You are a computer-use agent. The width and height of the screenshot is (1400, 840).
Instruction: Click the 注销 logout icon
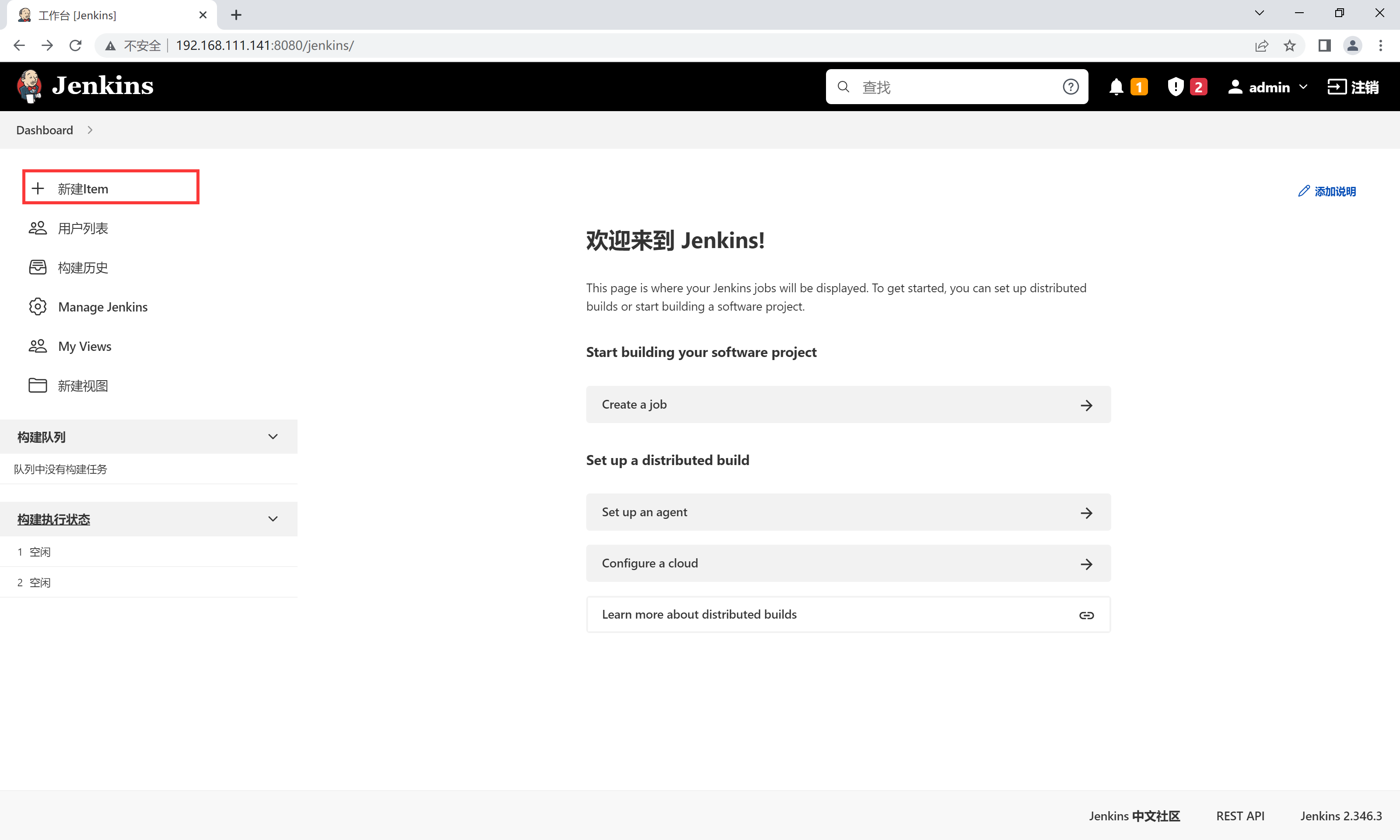click(x=1336, y=87)
